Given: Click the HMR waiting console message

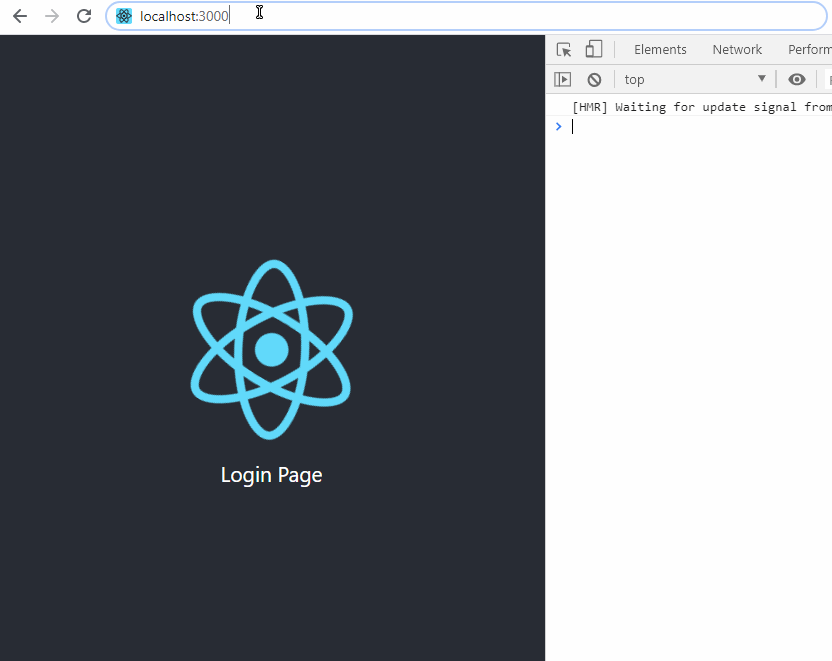Looking at the screenshot, I should pos(701,107).
